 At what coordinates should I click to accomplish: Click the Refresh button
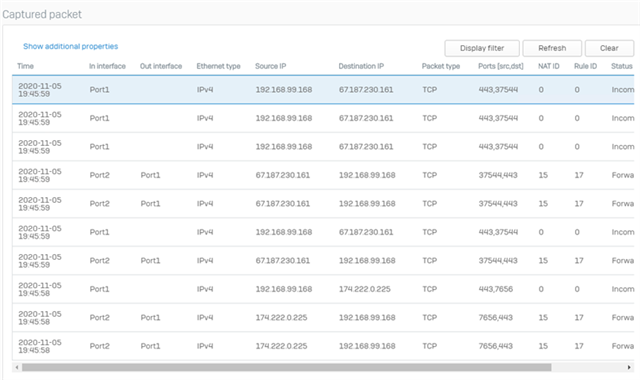point(552,48)
